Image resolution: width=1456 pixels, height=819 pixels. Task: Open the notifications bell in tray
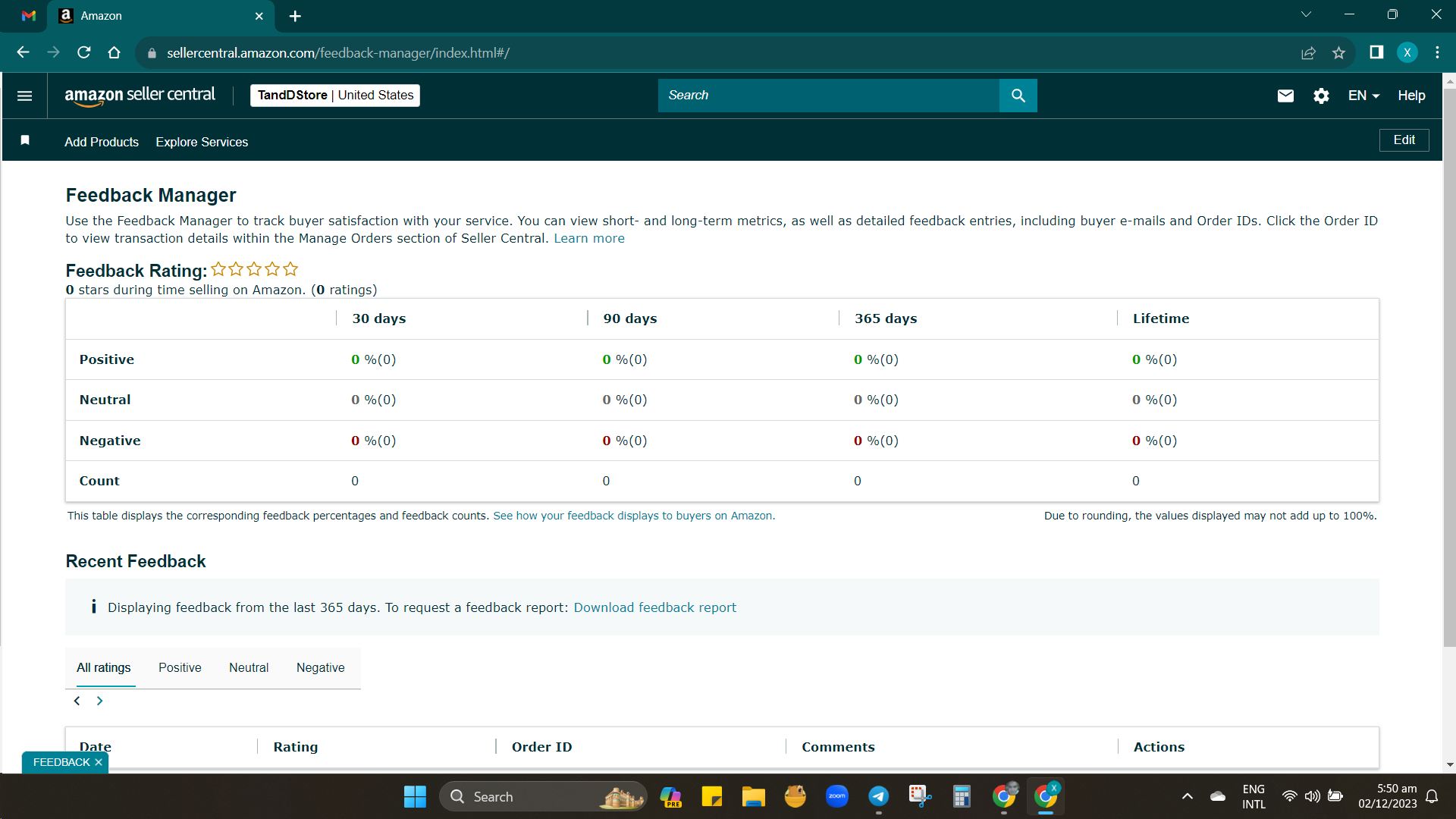(x=1432, y=796)
